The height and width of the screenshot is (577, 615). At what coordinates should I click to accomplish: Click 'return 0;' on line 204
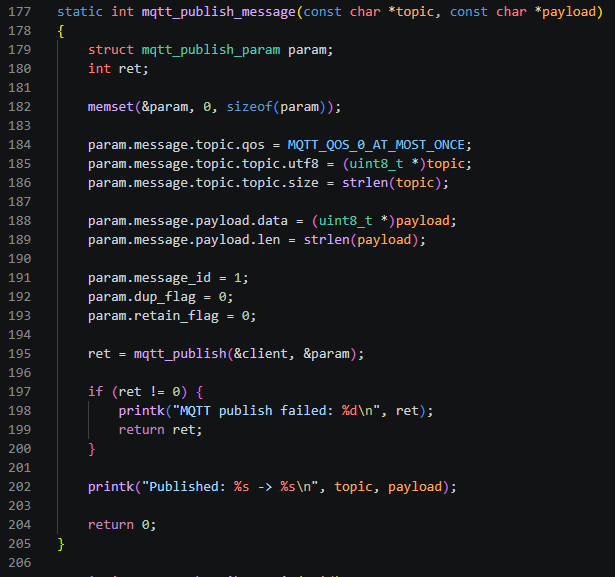(x=122, y=525)
